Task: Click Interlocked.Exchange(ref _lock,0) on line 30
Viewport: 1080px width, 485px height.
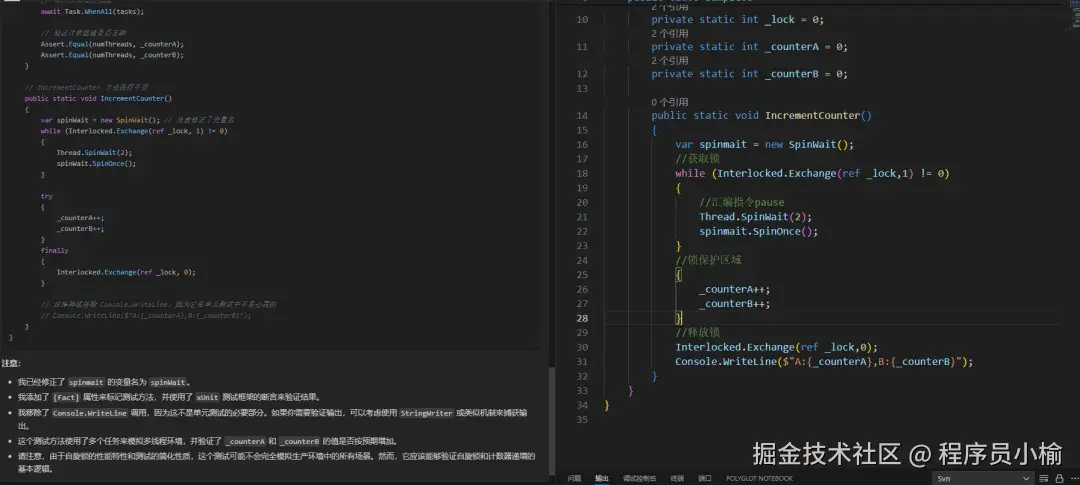Action: pyautogui.click(x=776, y=347)
